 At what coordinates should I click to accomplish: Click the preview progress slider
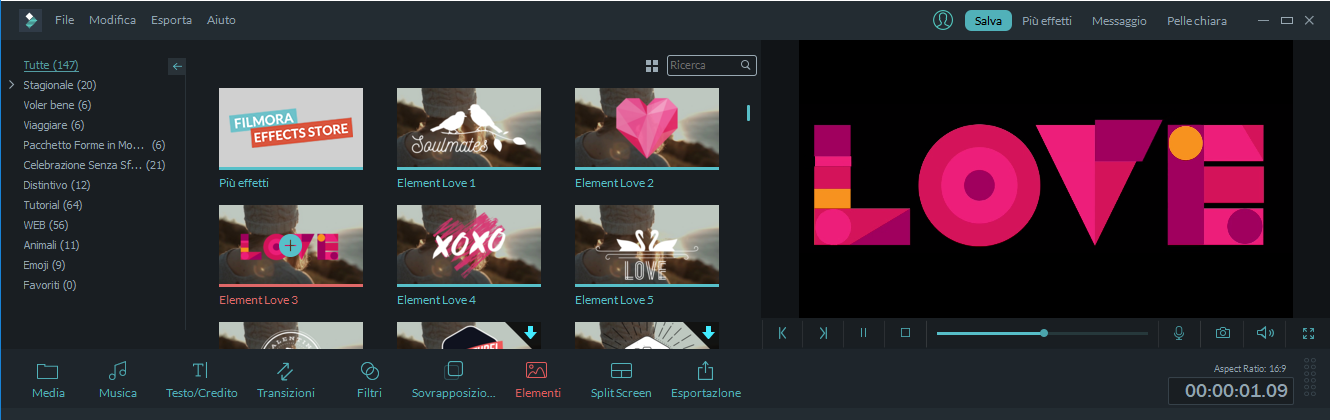click(1042, 333)
